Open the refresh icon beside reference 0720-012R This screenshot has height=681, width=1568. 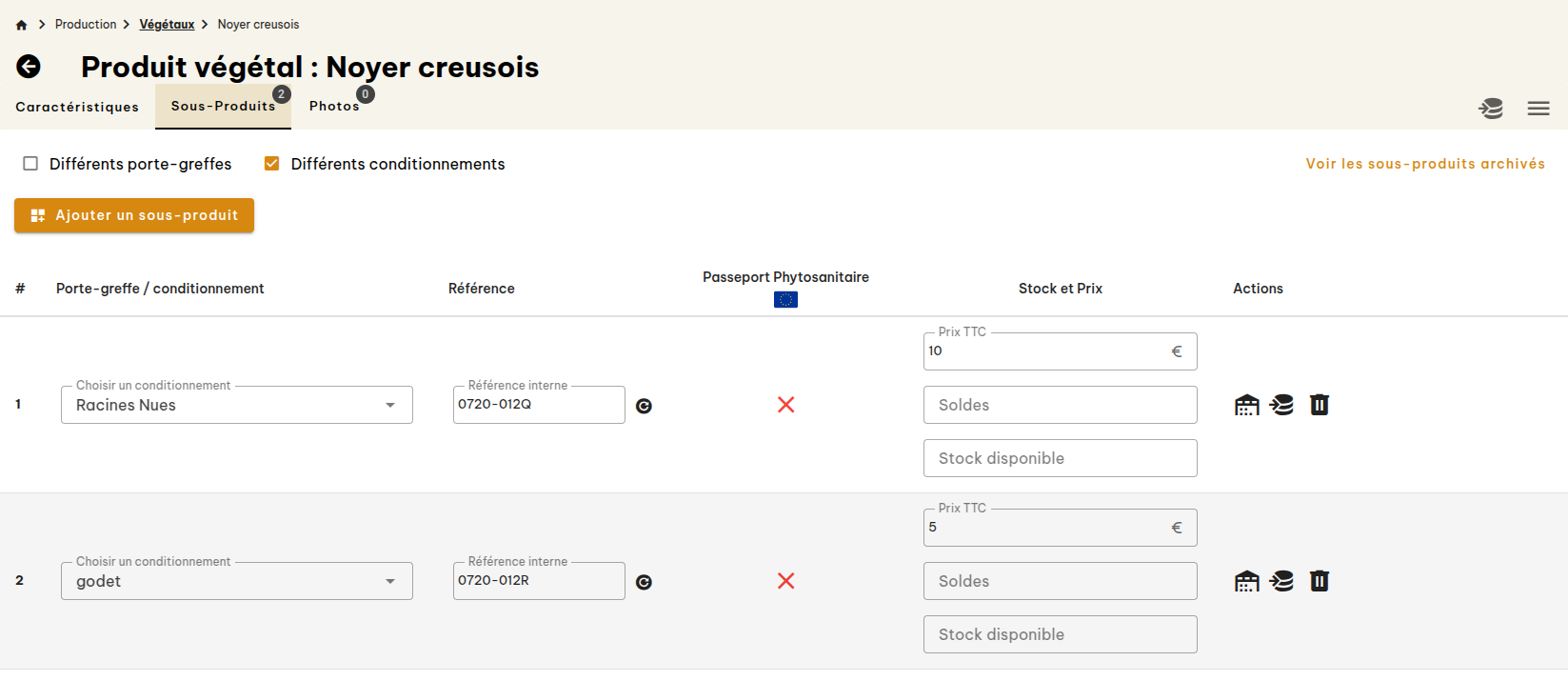[x=645, y=581]
